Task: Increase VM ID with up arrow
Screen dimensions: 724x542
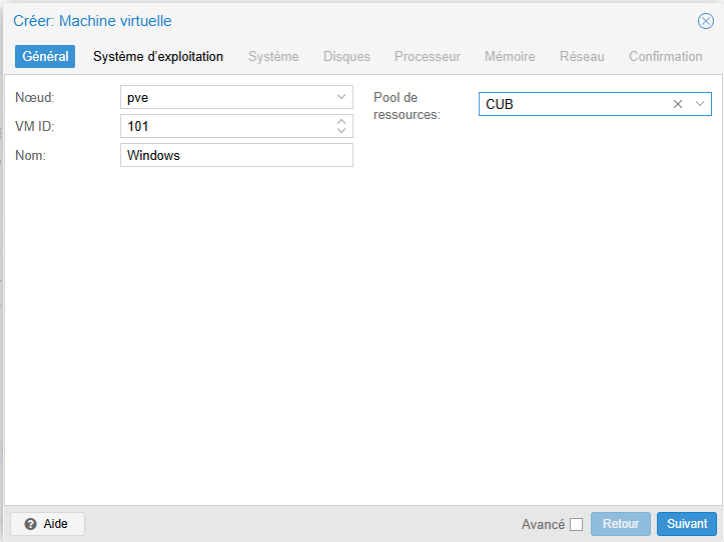Action: [341, 121]
